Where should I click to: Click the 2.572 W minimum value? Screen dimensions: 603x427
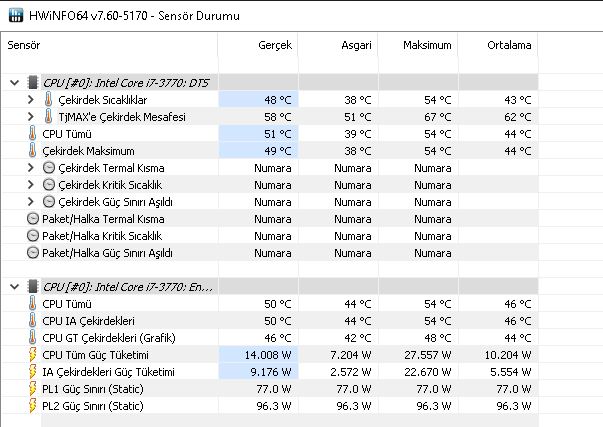pyautogui.click(x=351, y=372)
